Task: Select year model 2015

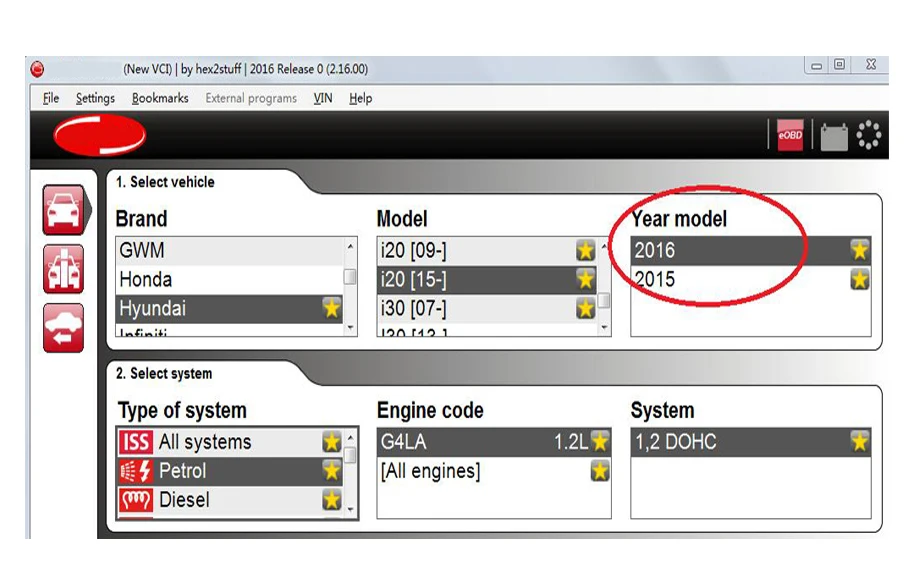Action: tap(751, 279)
